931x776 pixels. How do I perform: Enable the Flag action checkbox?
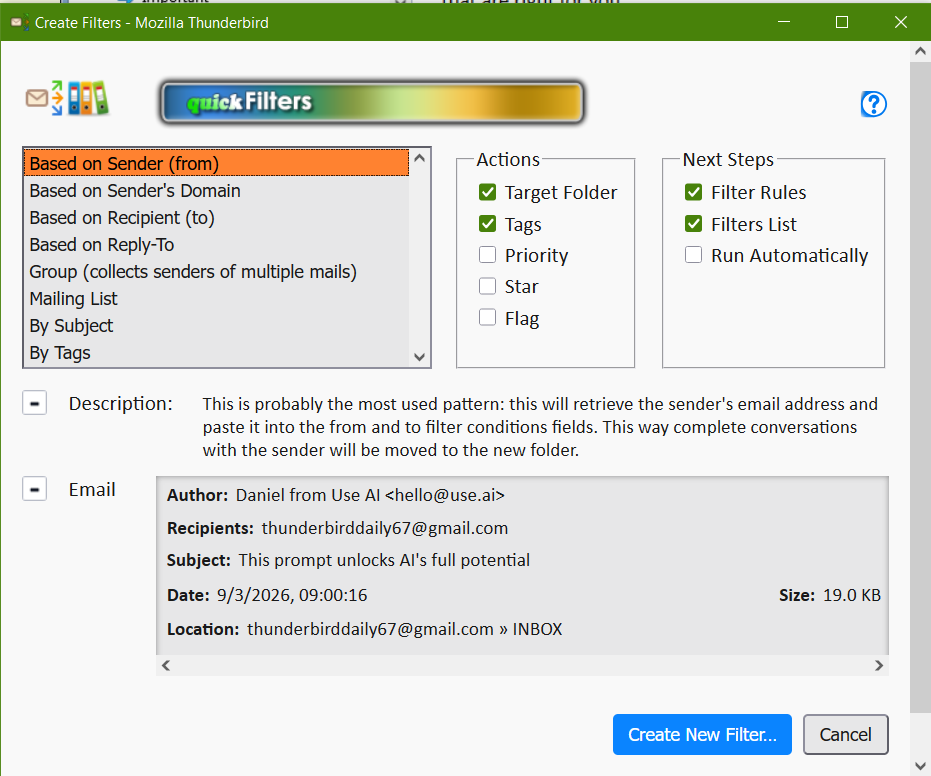[488, 318]
